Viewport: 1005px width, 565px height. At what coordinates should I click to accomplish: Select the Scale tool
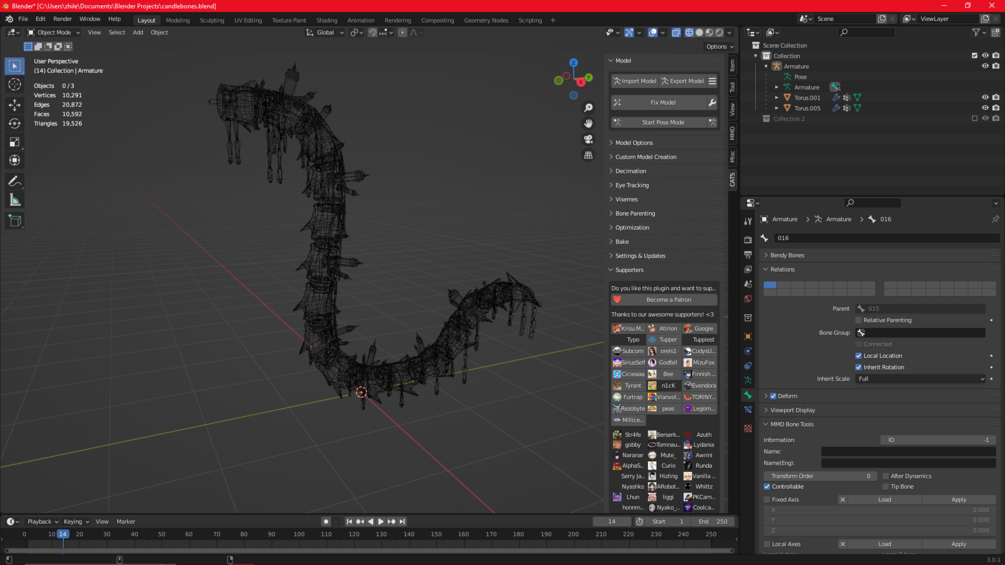tap(15, 142)
